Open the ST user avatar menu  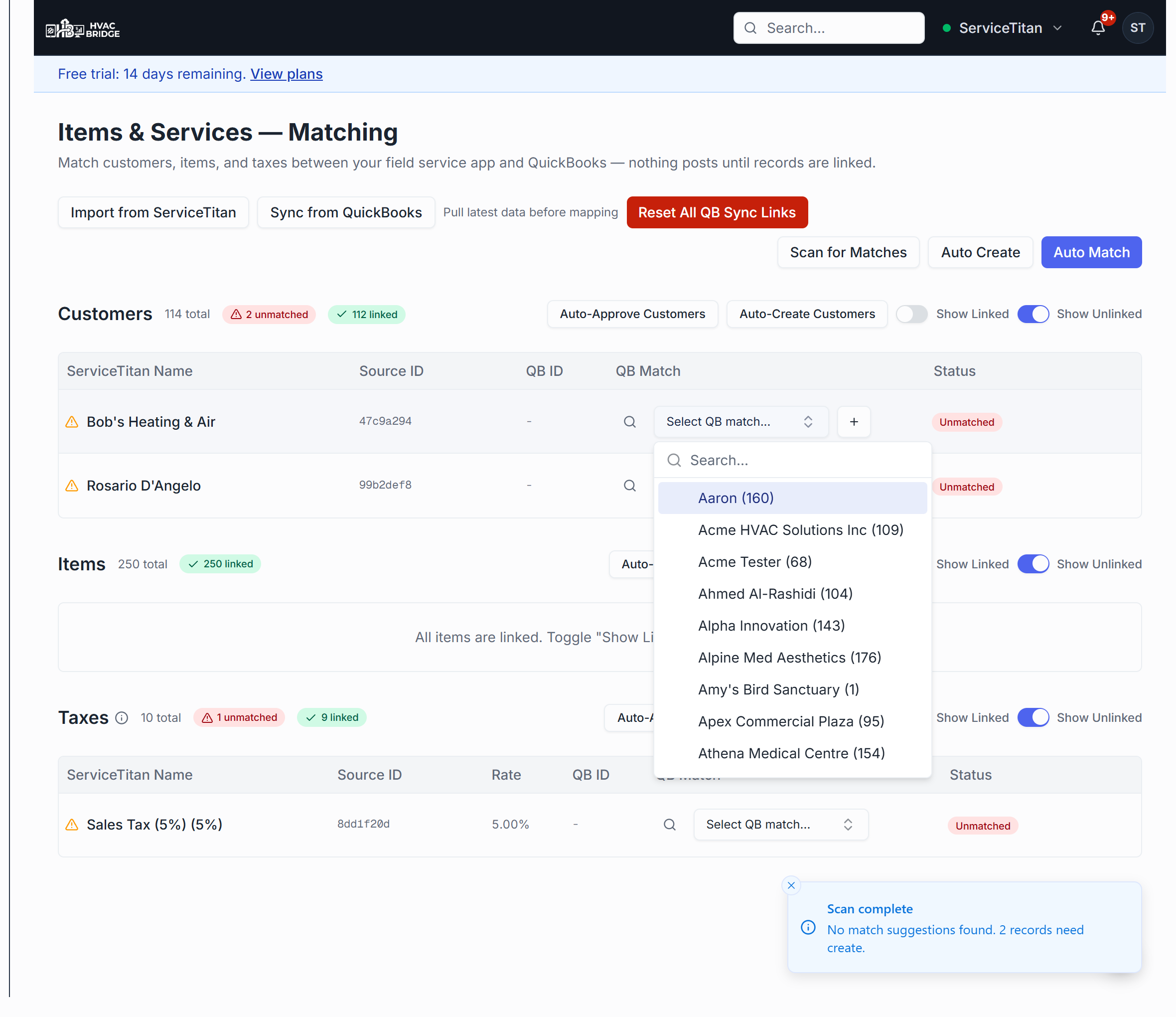(x=1138, y=28)
